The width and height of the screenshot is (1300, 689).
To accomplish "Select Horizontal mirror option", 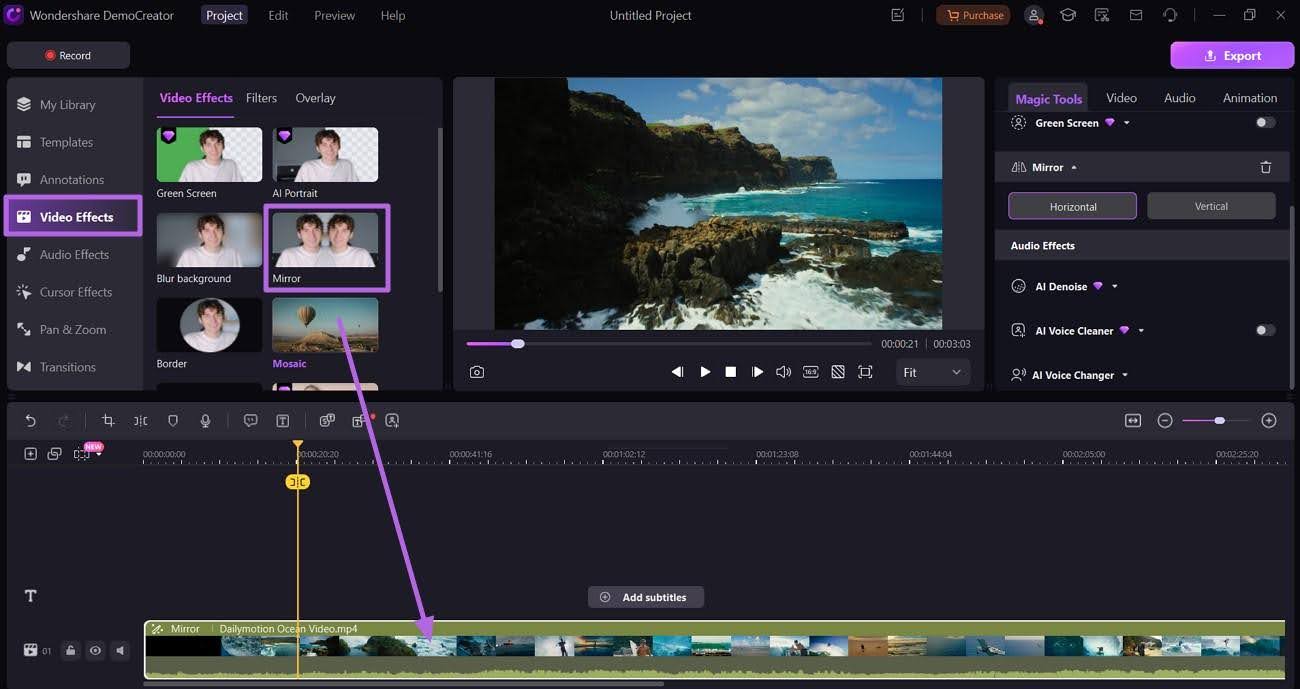I will coord(1073,206).
